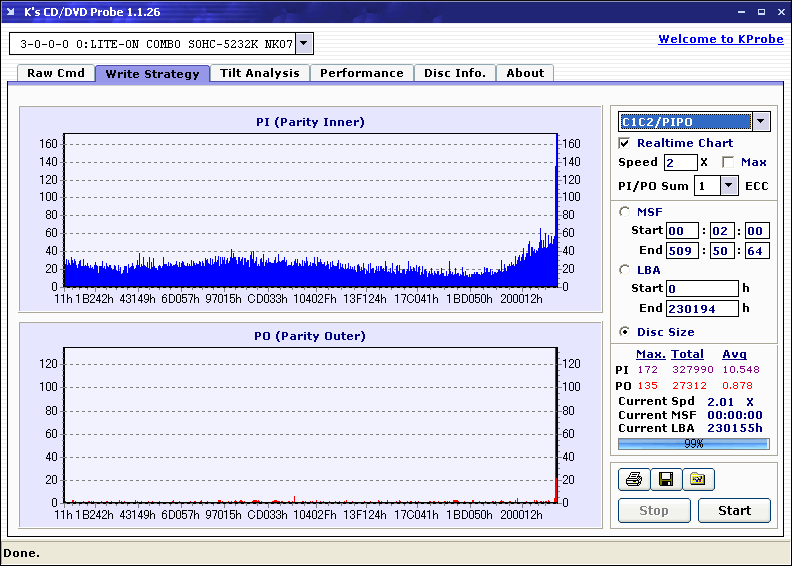Enable the Max speed checkbox
792x566 pixels.
tap(727, 162)
